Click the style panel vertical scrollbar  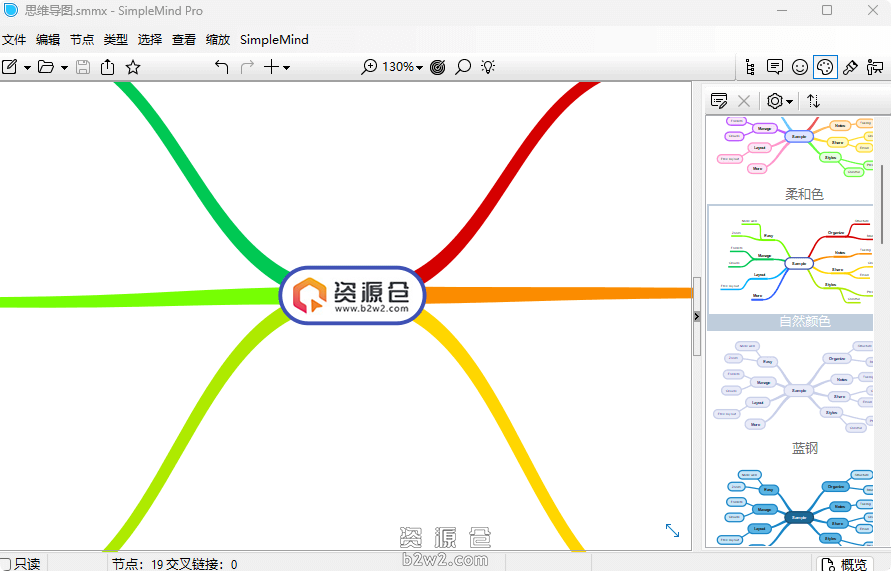point(881,205)
